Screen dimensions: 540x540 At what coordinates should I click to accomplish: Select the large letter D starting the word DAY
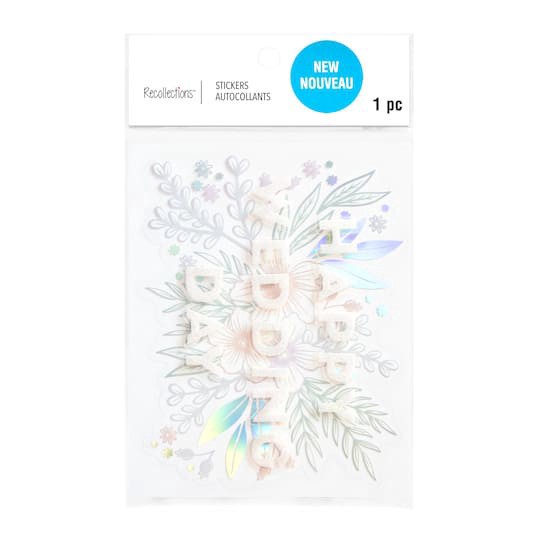pyautogui.click(x=202, y=284)
